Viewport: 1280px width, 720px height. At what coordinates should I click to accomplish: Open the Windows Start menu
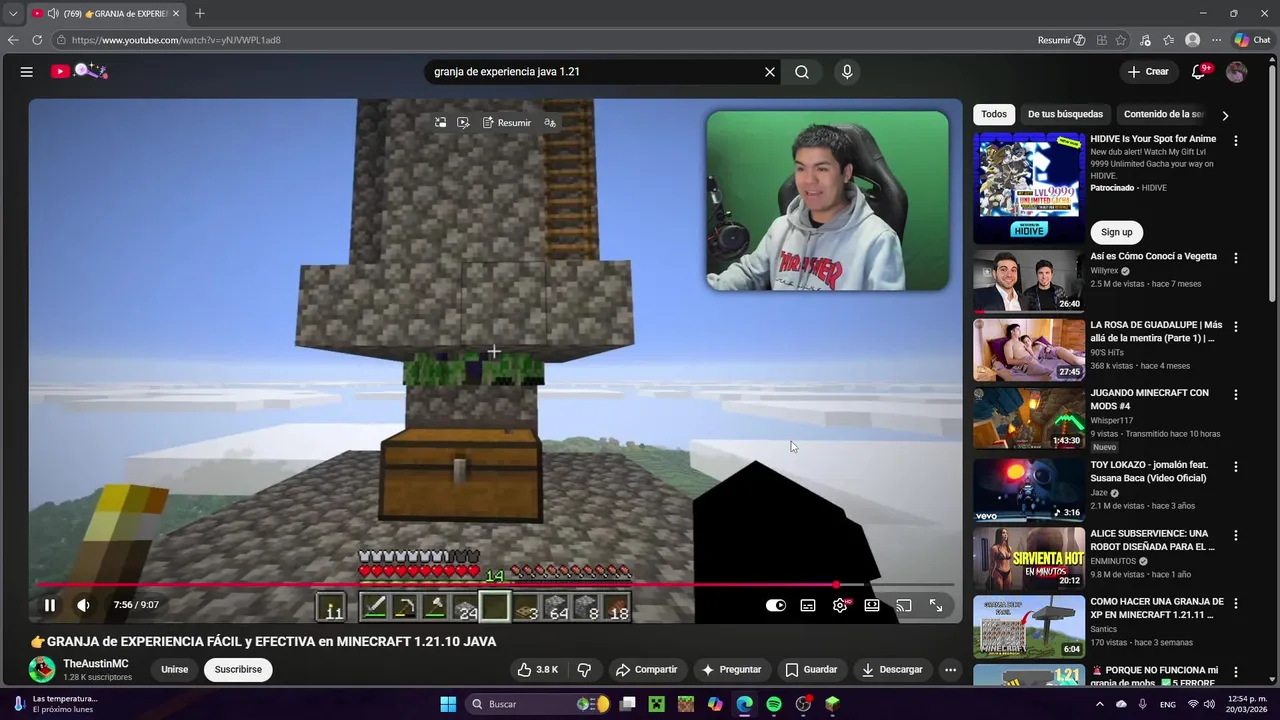point(448,704)
